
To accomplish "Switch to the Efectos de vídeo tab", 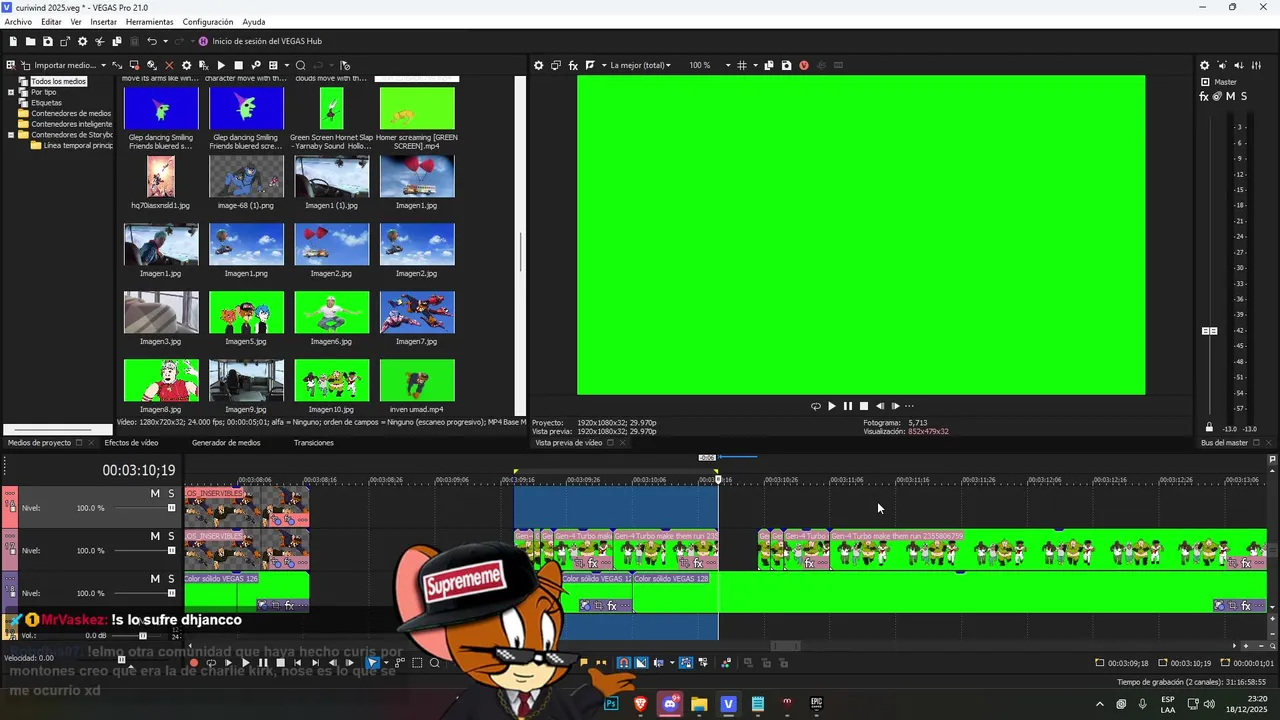I will pyautogui.click(x=131, y=442).
